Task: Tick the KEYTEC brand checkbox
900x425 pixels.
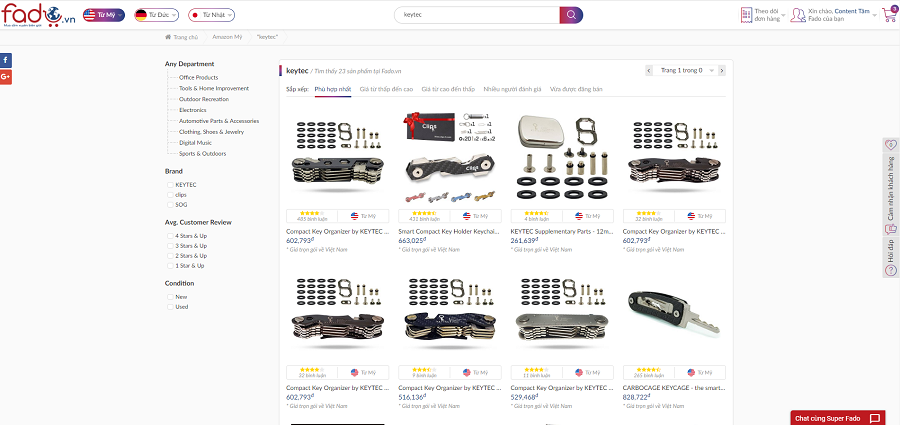Action: 170,185
